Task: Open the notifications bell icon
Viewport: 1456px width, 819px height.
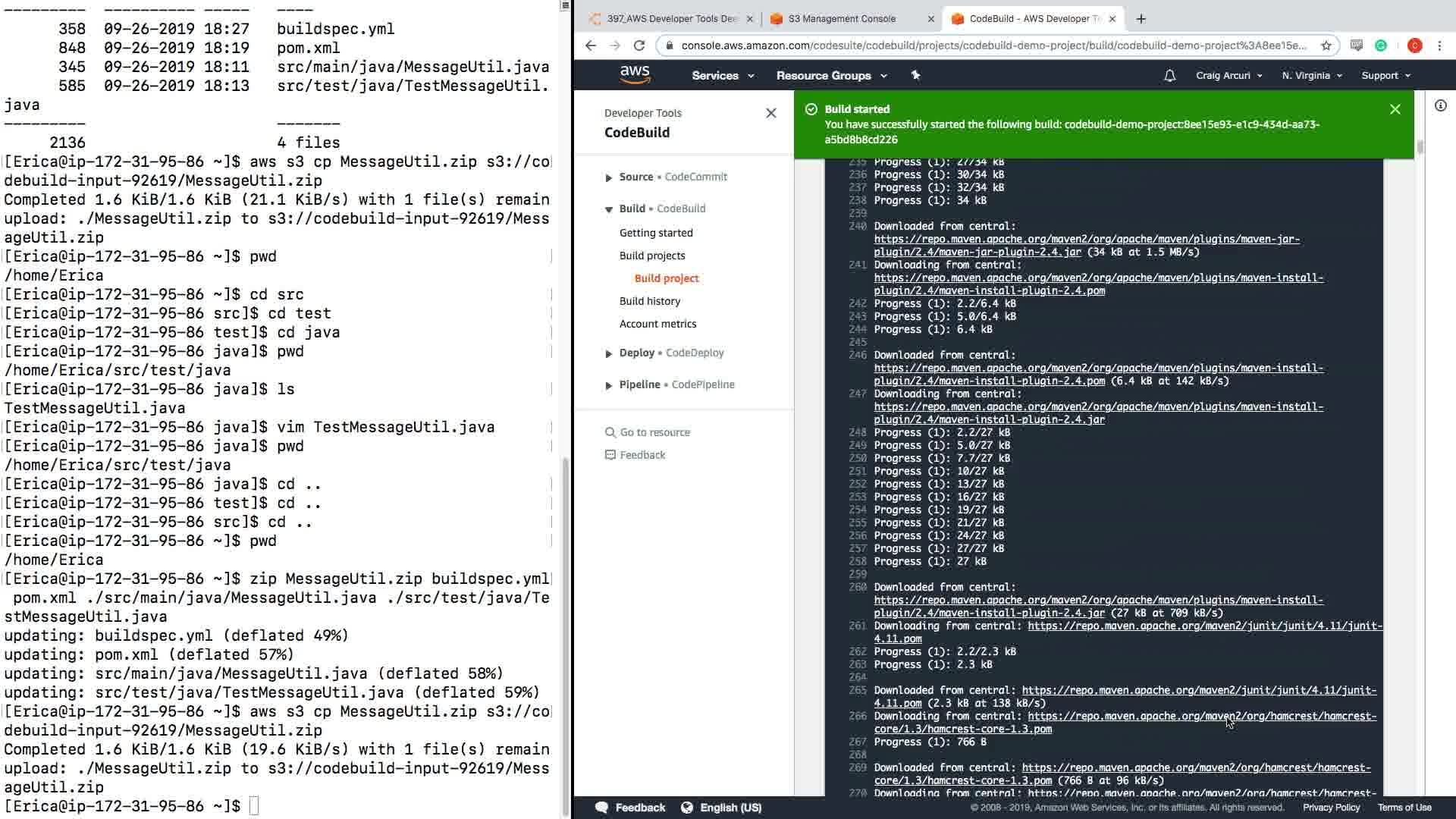Action: (1169, 76)
